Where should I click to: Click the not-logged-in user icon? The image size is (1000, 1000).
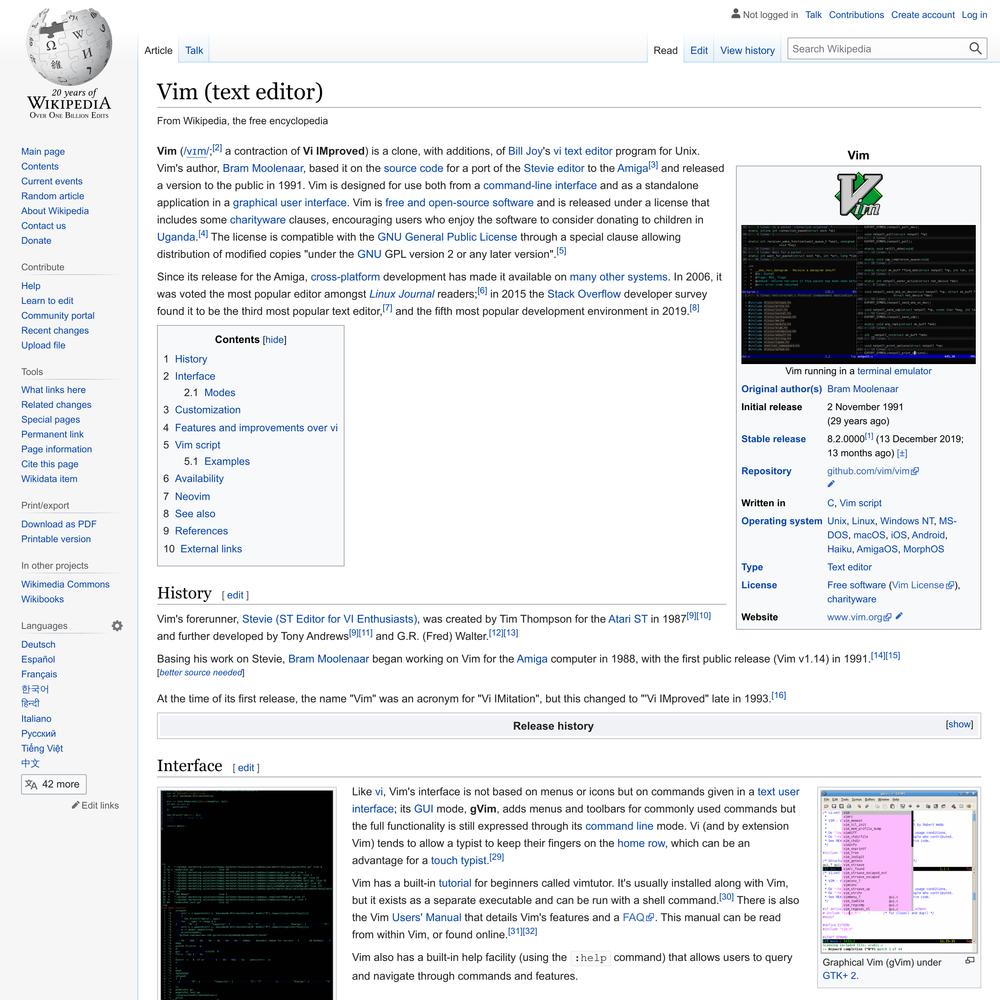click(x=735, y=13)
